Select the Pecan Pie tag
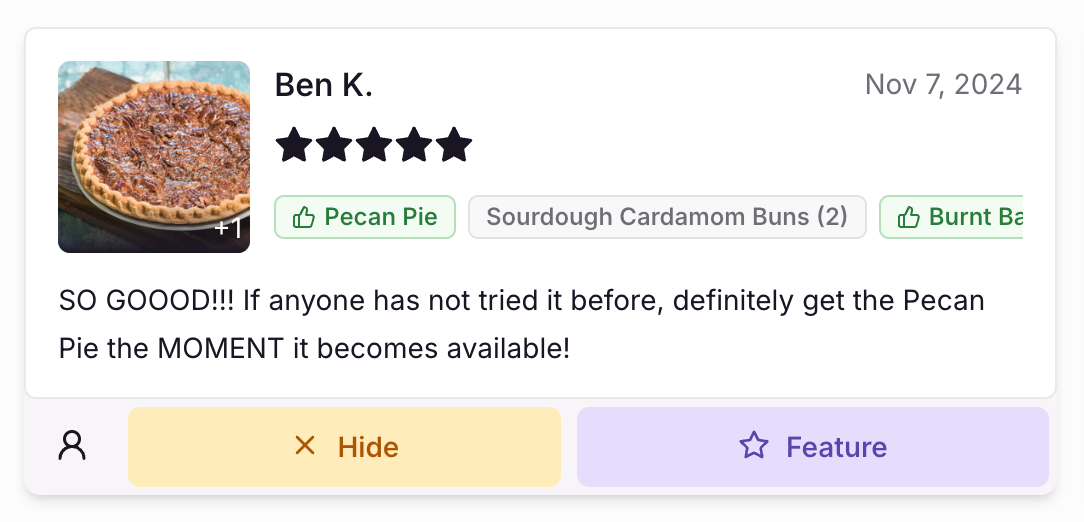Screen dimensions: 1084x522 [365, 217]
